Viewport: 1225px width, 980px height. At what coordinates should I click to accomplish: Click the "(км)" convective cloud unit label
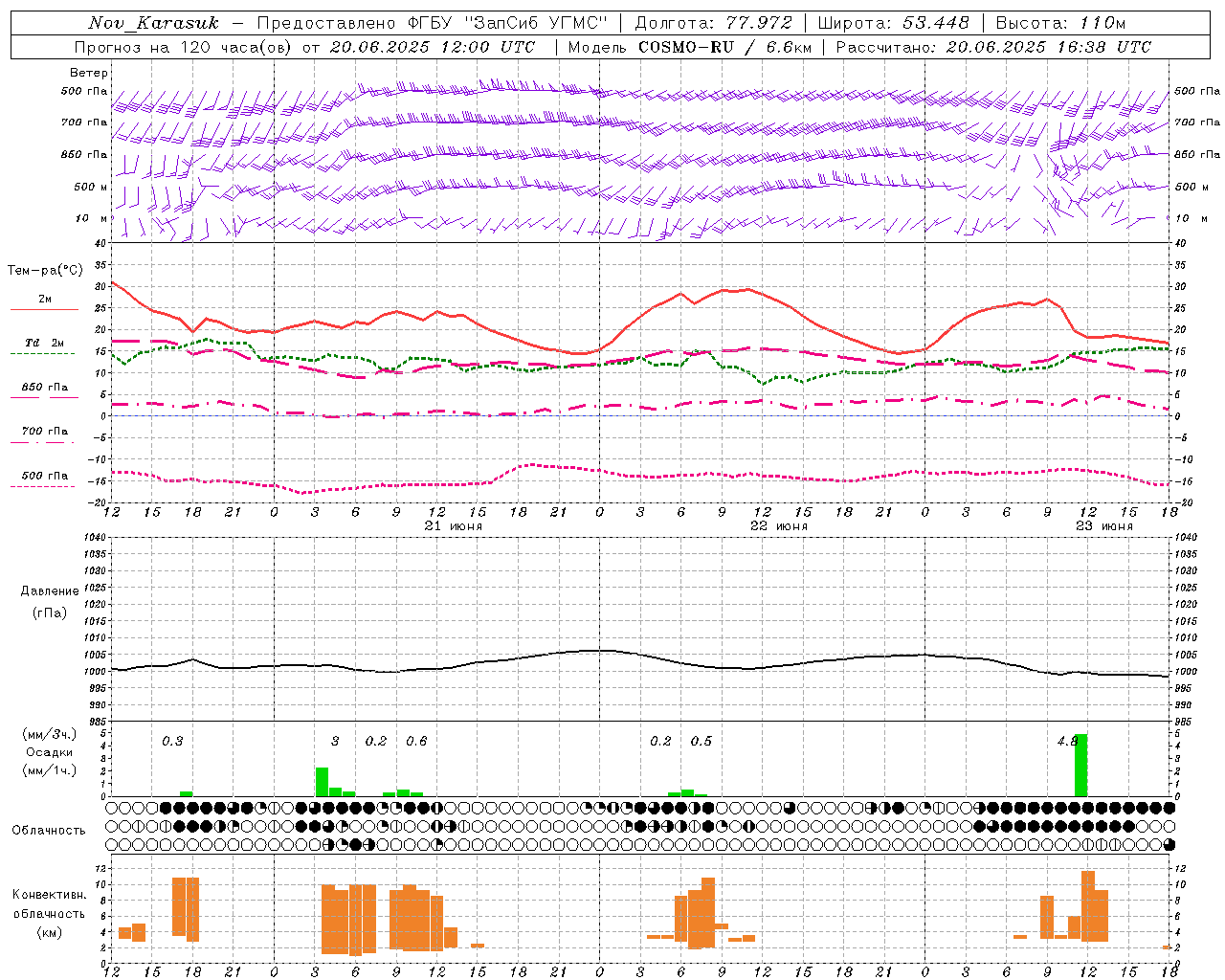49,932
